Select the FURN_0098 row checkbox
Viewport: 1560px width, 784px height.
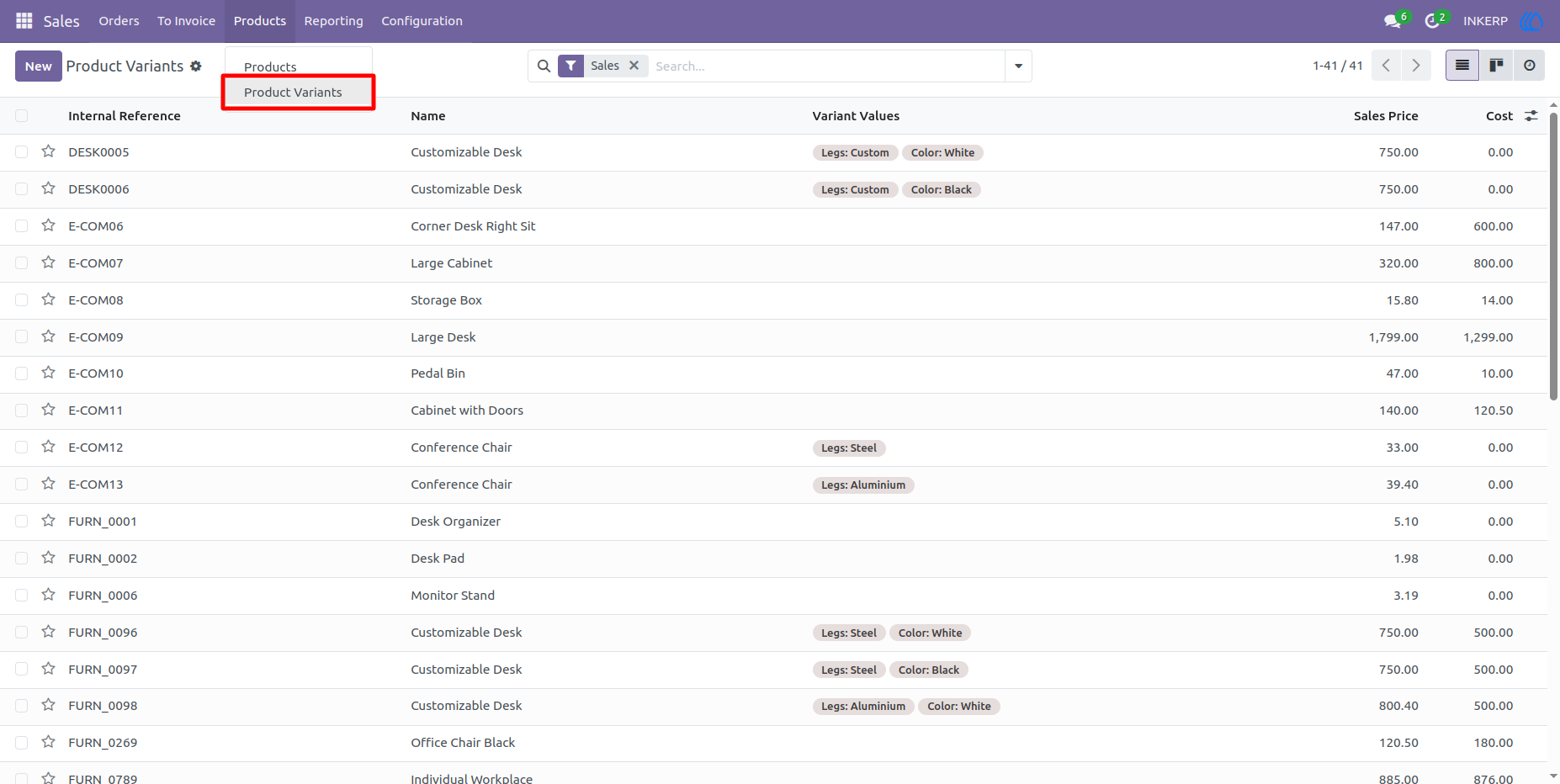(22, 706)
